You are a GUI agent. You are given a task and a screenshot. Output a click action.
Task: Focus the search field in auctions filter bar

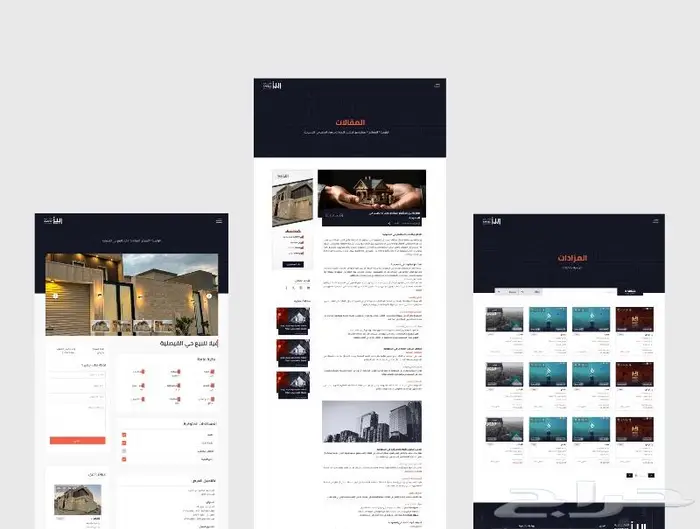click(579, 292)
